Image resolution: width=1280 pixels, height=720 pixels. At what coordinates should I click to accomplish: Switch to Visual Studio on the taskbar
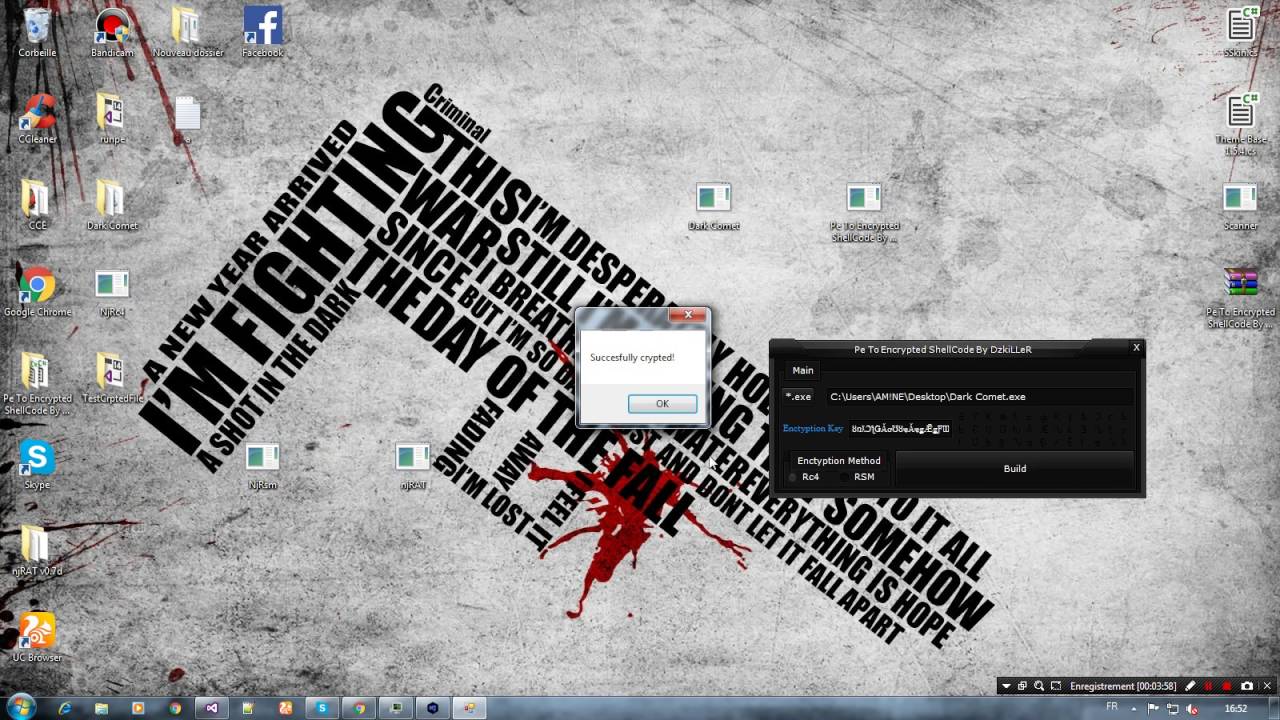212,708
